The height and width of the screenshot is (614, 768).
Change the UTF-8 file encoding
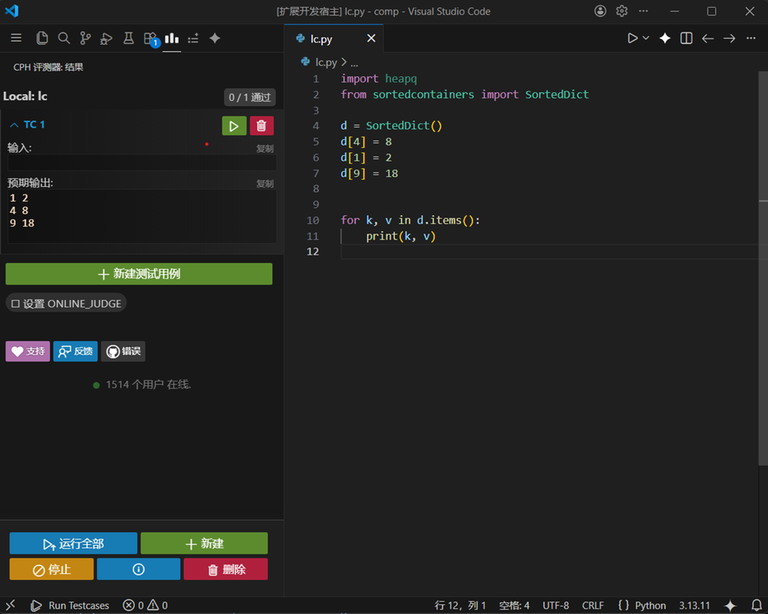click(x=555, y=605)
